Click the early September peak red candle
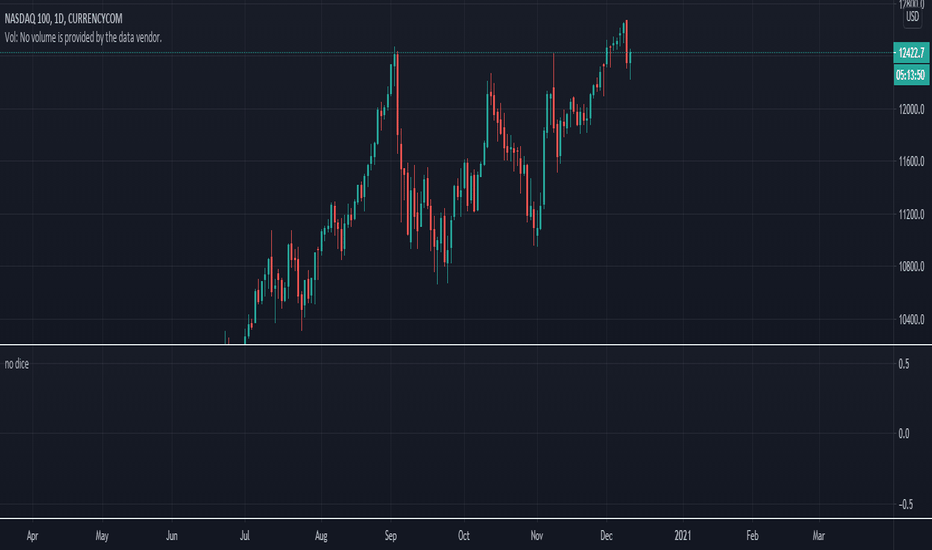The height and width of the screenshot is (550, 932). point(397,95)
